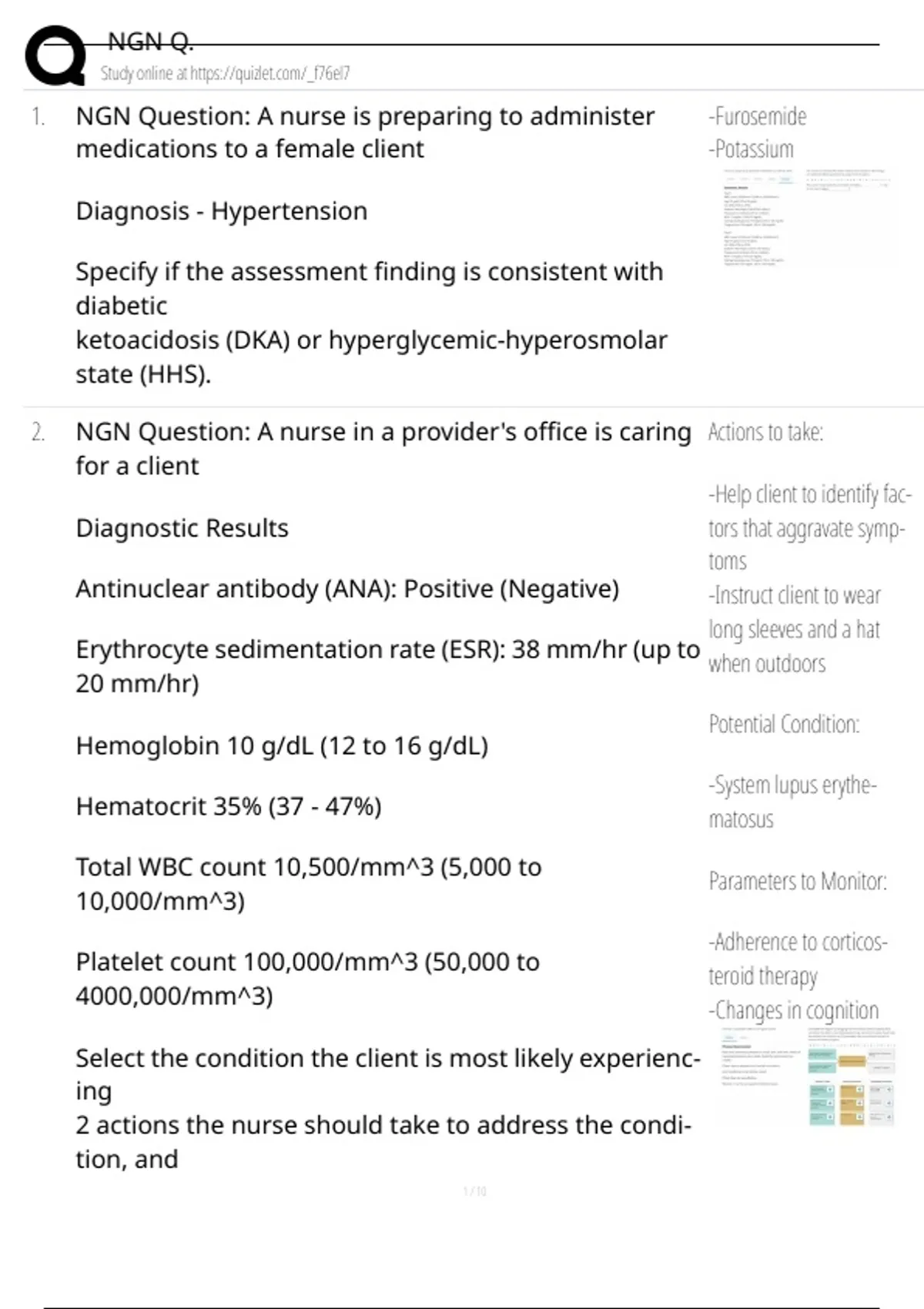Click the Hematocrit 35% line
Image resolution: width=924 pixels, height=1309 pixels.
click(228, 807)
